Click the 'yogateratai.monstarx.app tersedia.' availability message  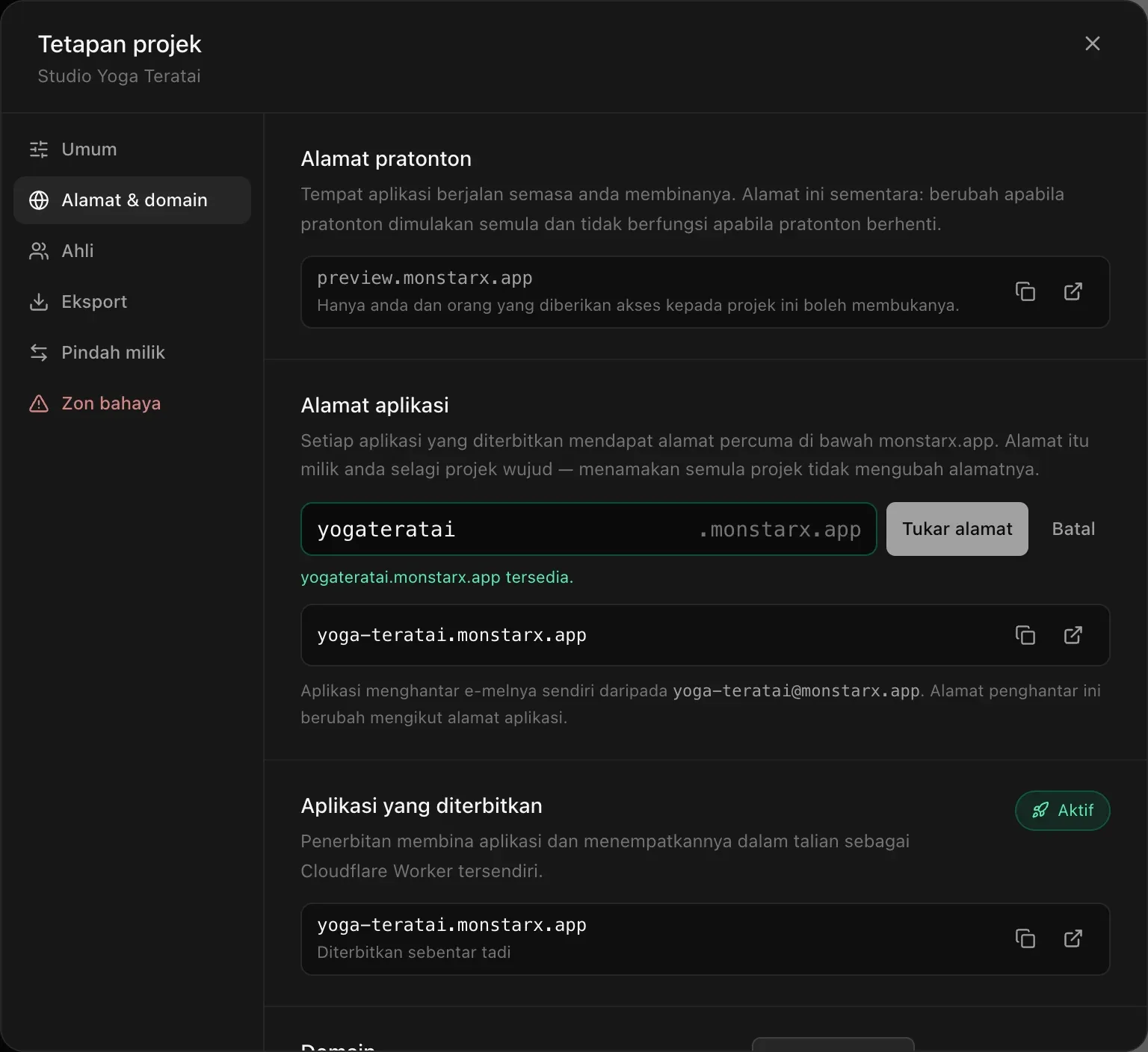coord(437,577)
